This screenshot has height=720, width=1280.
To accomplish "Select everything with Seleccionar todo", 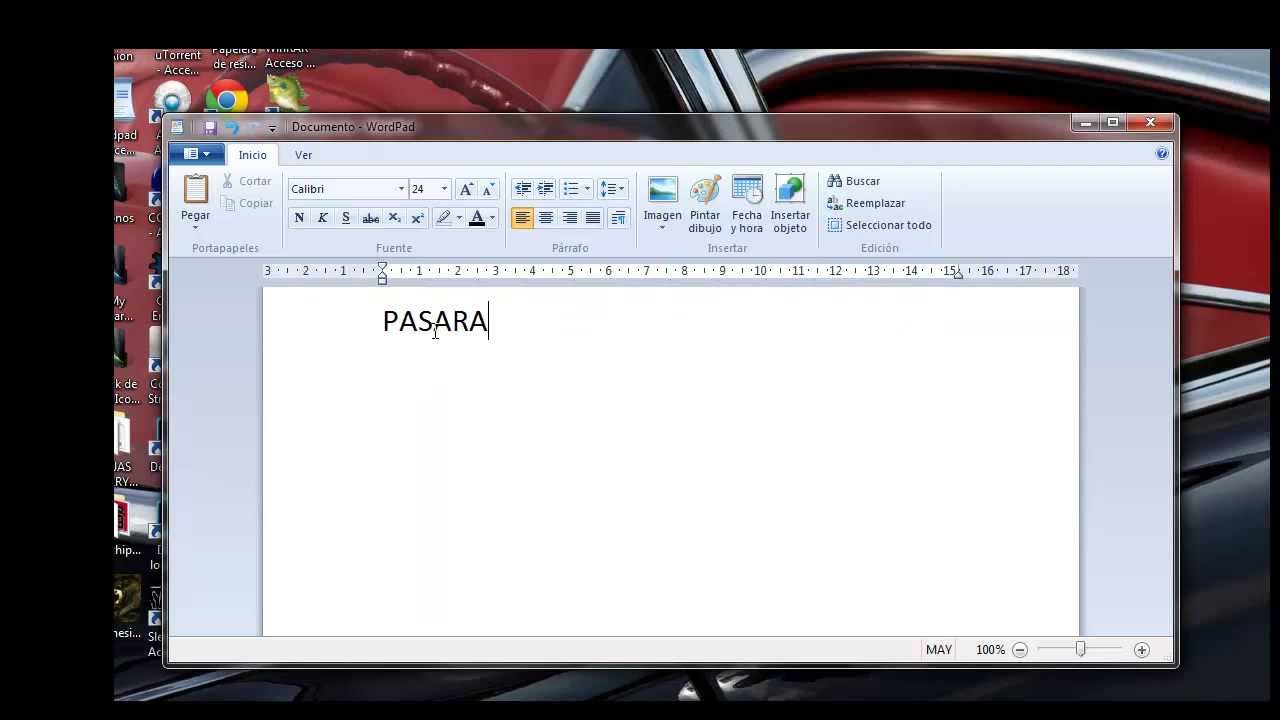I will pyautogui.click(x=880, y=225).
